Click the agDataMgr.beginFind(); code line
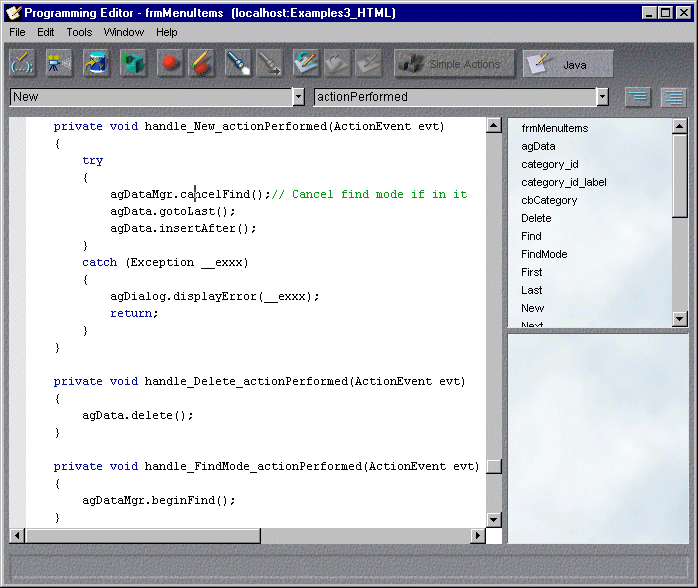The height and width of the screenshot is (588, 698). tap(158, 500)
